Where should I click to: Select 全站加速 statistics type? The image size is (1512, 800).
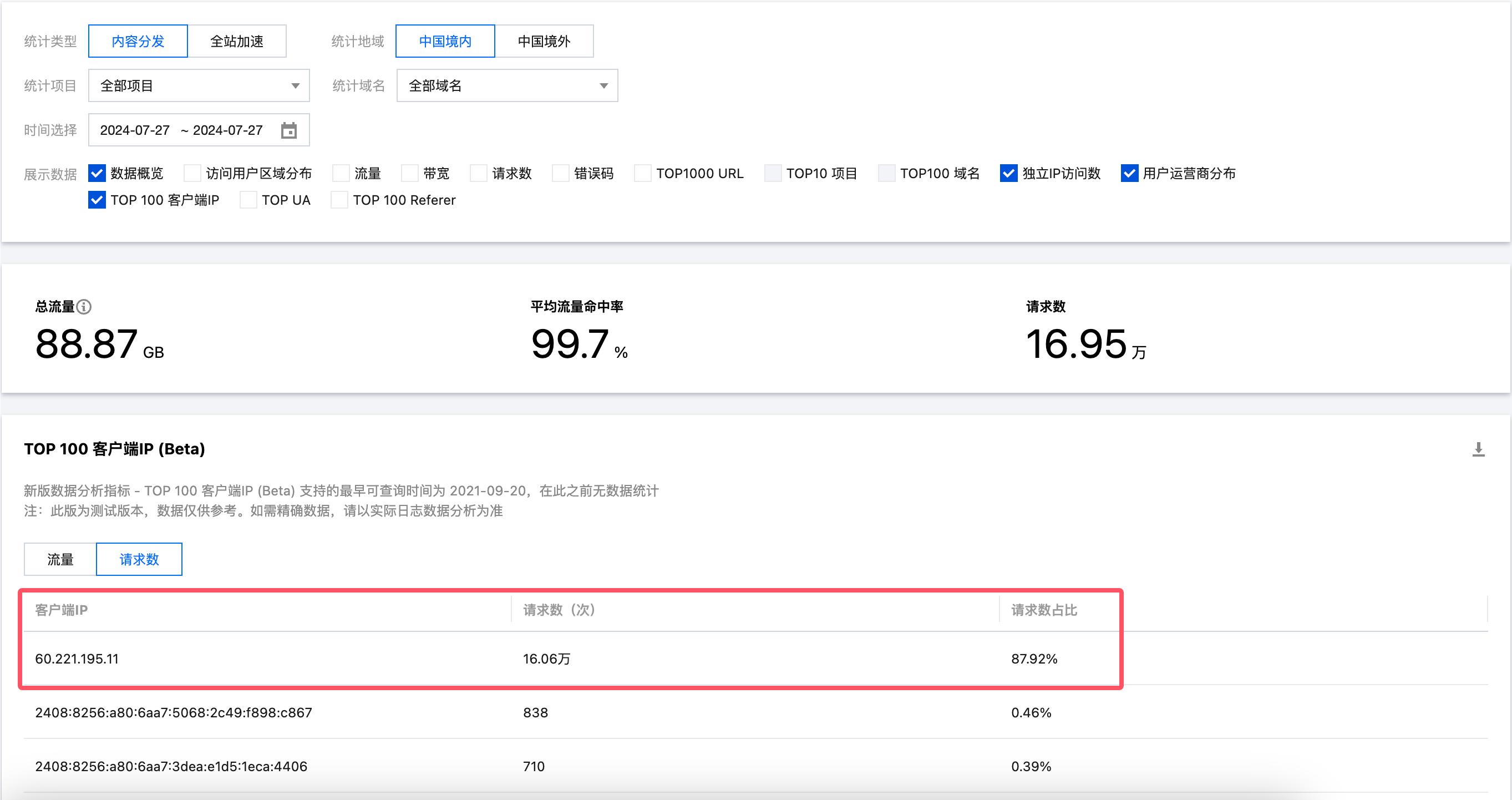[236, 41]
